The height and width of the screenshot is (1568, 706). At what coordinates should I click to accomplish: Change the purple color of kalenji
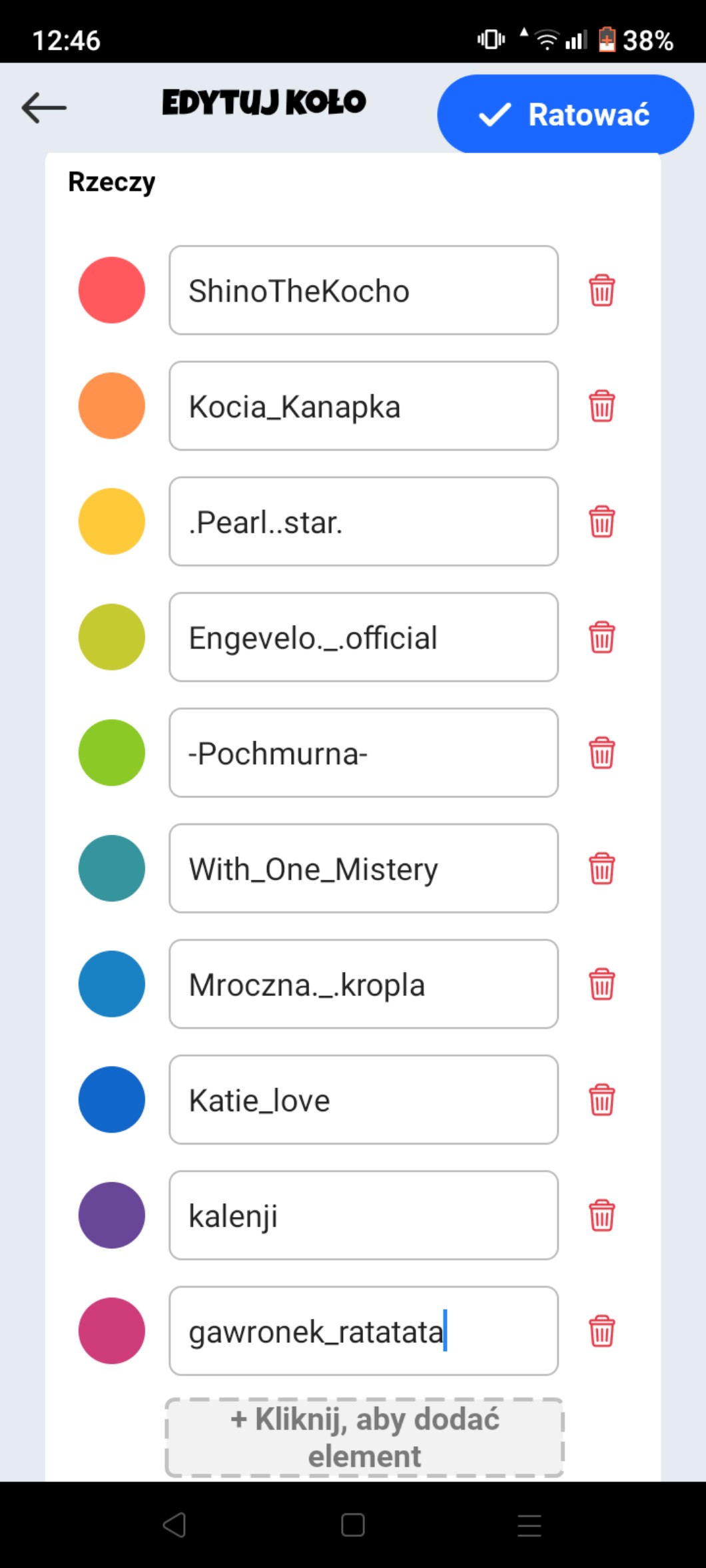tap(112, 1215)
